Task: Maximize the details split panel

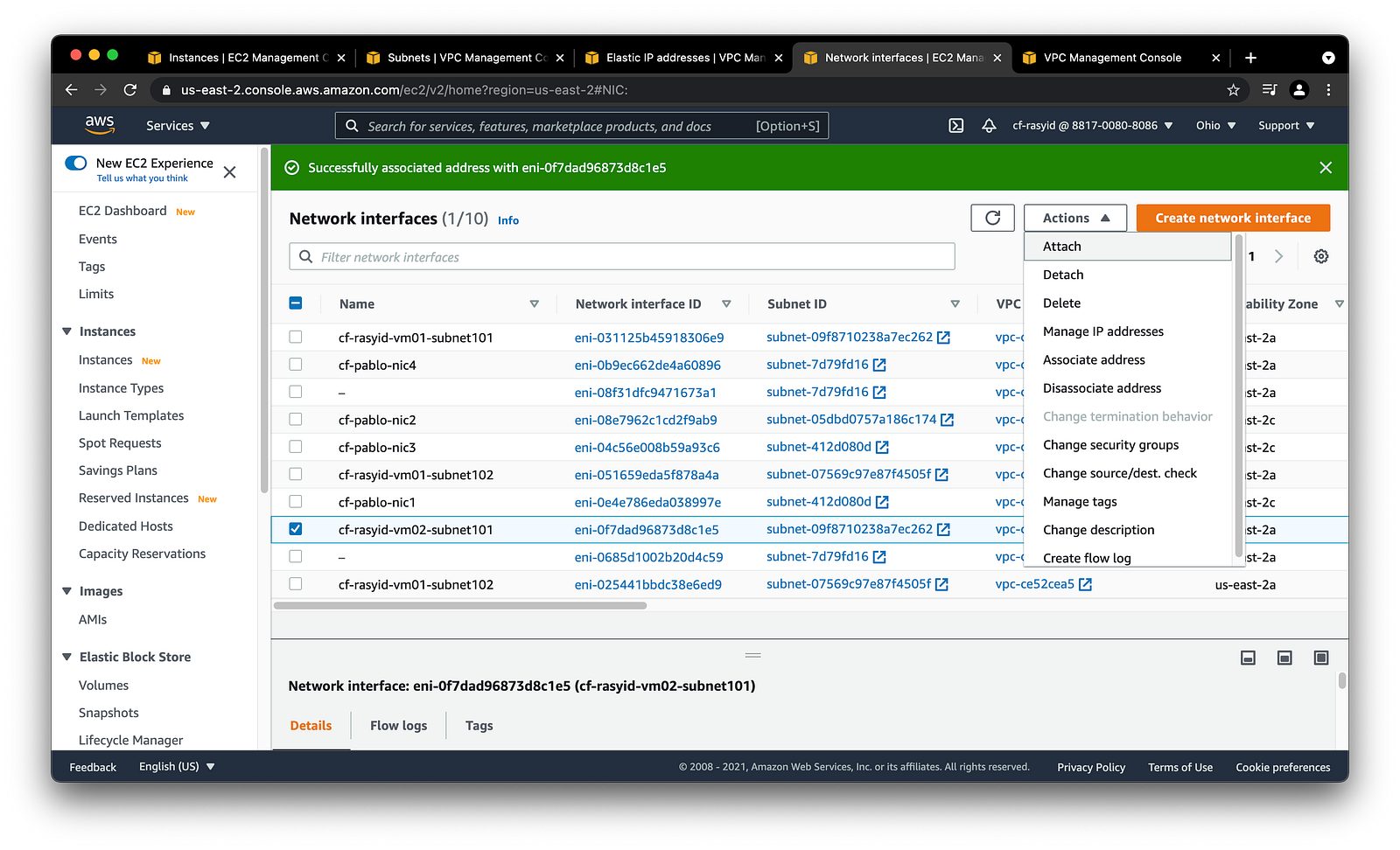Action: (x=1321, y=658)
